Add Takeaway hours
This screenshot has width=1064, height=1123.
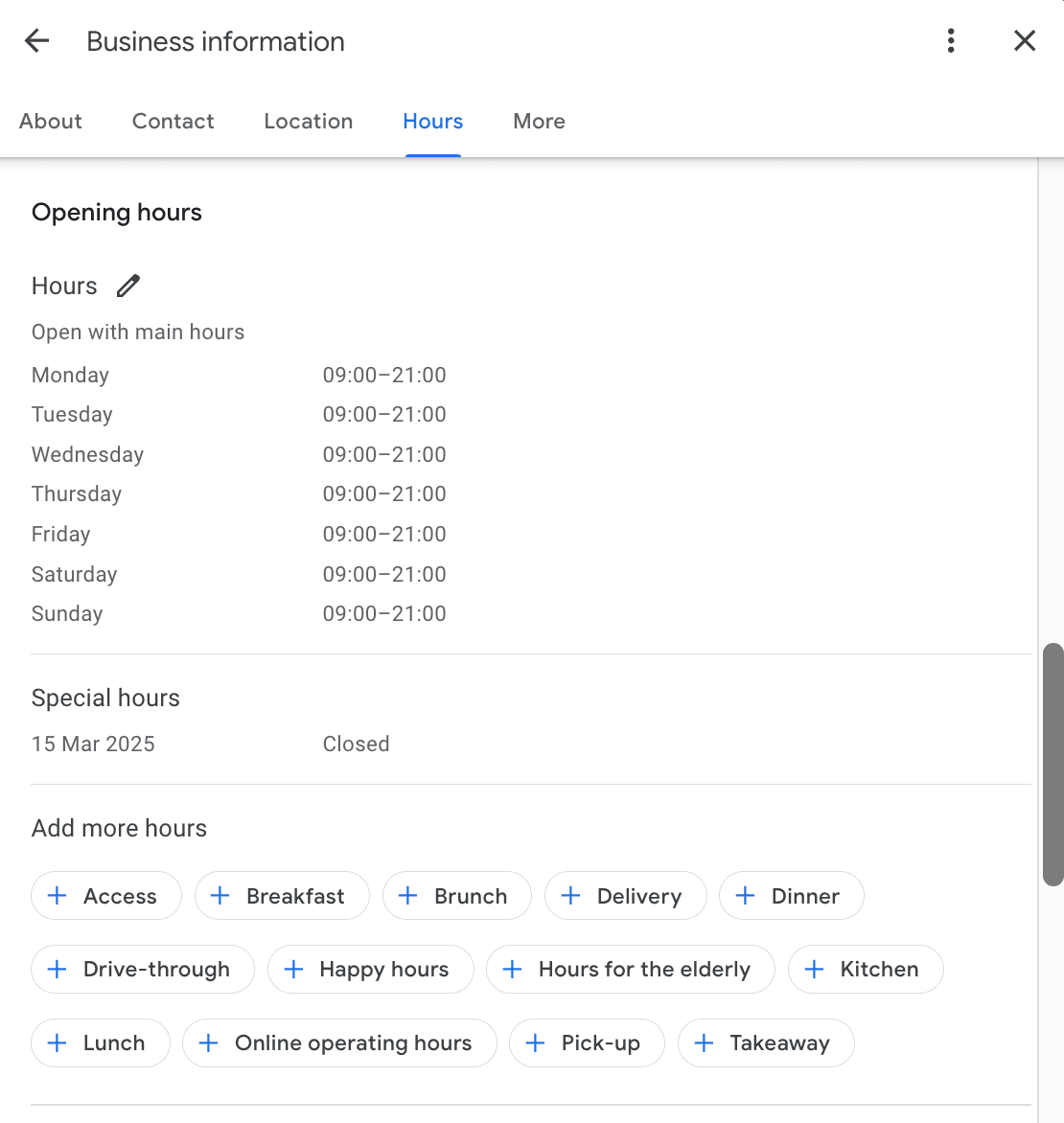(x=766, y=1043)
